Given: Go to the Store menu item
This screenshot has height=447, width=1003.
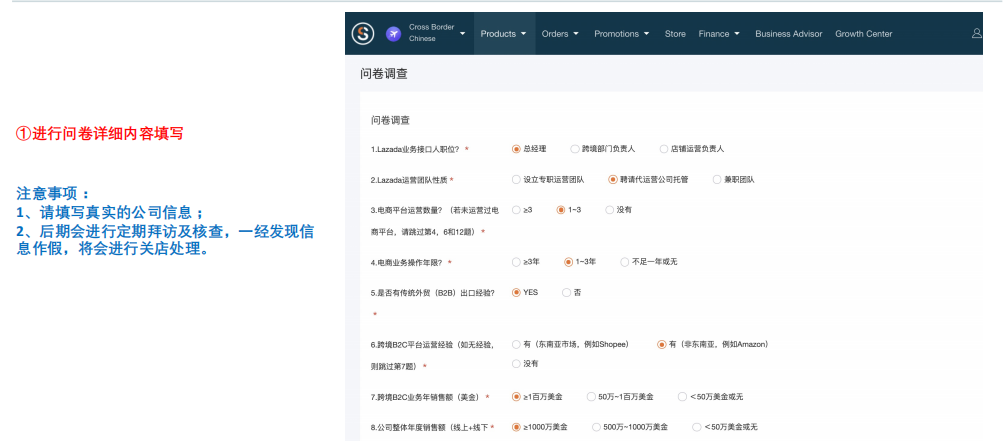Looking at the screenshot, I should [x=675, y=34].
